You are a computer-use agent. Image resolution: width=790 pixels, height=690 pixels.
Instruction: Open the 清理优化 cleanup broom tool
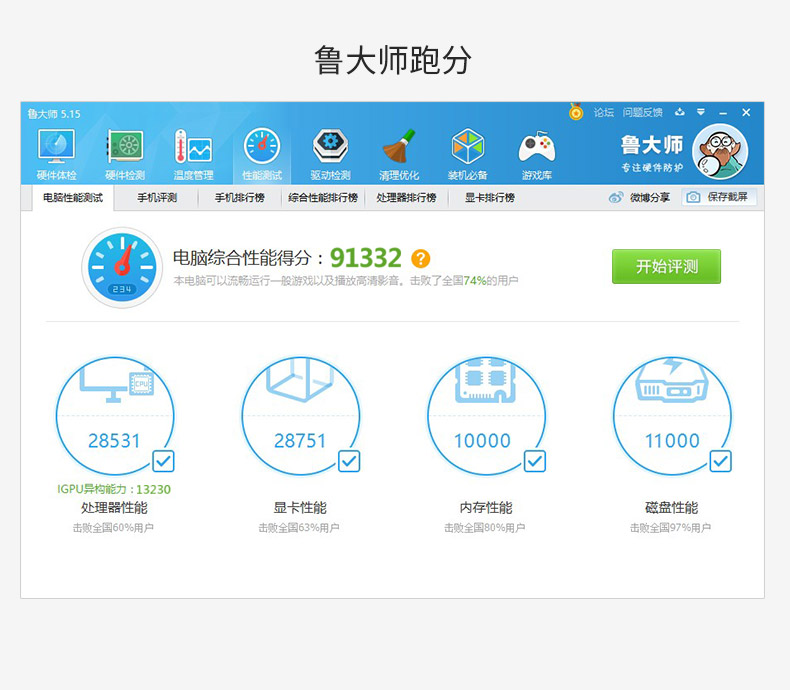tap(399, 155)
